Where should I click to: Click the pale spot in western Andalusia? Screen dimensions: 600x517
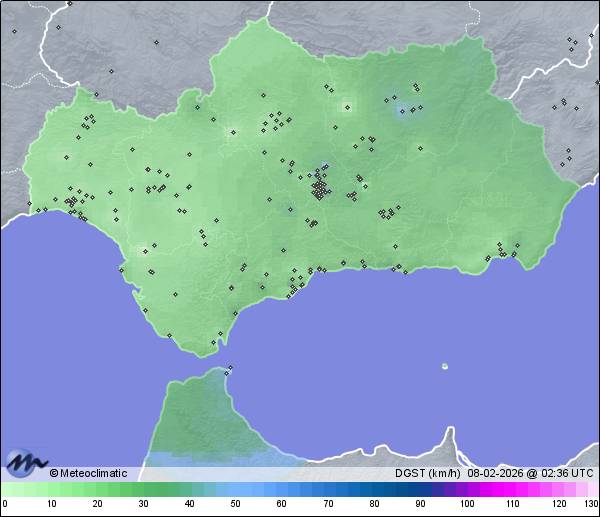(68, 157)
